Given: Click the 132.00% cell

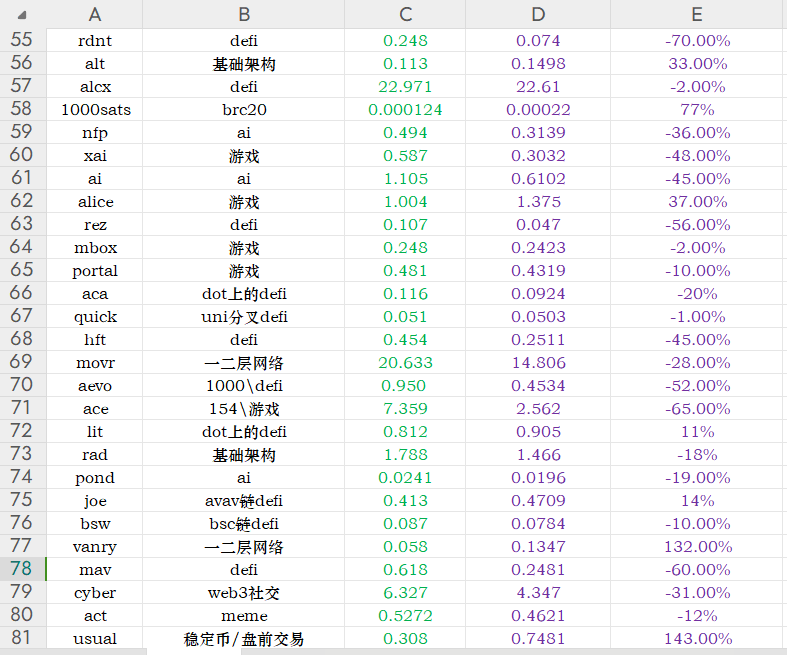Looking at the screenshot, I should point(698,546).
